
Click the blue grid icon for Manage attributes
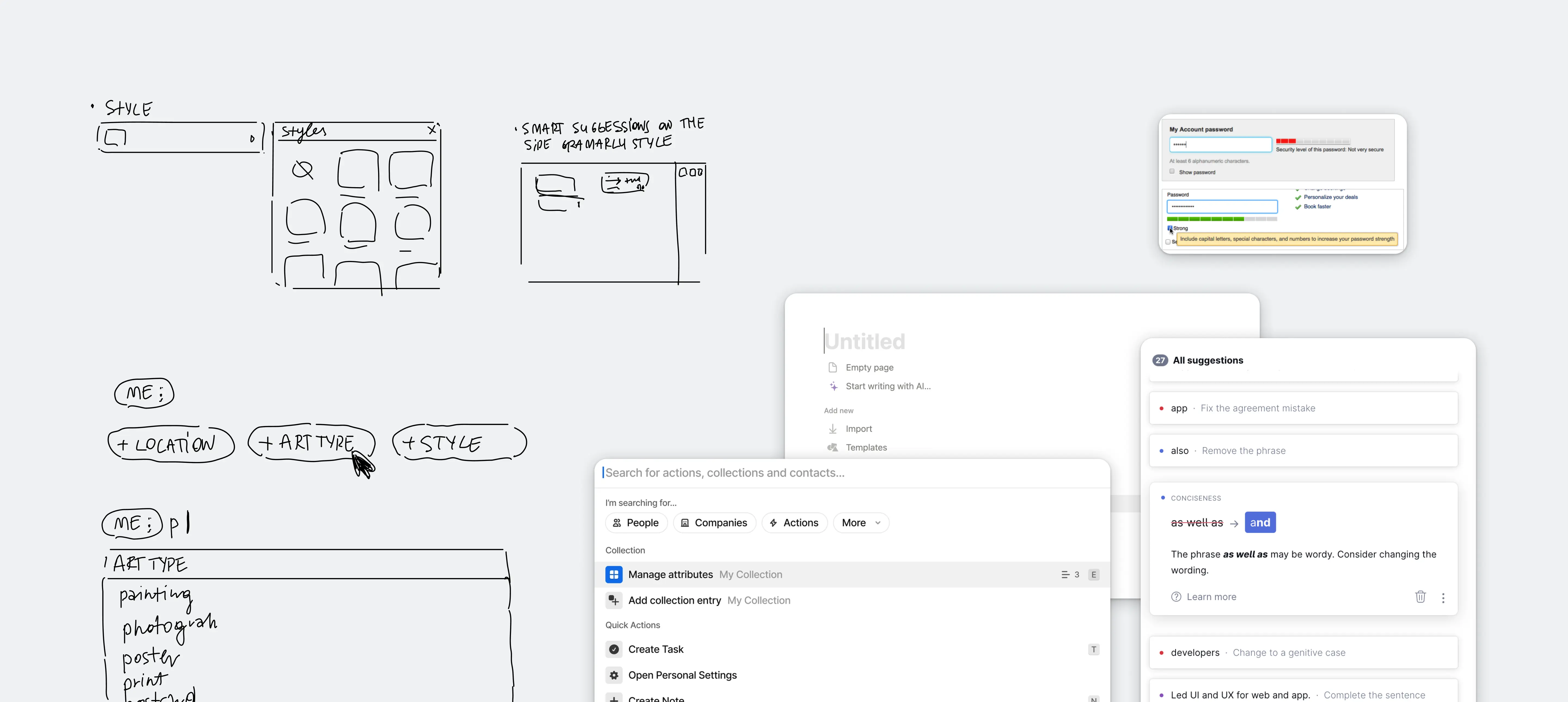click(x=614, y=574)
